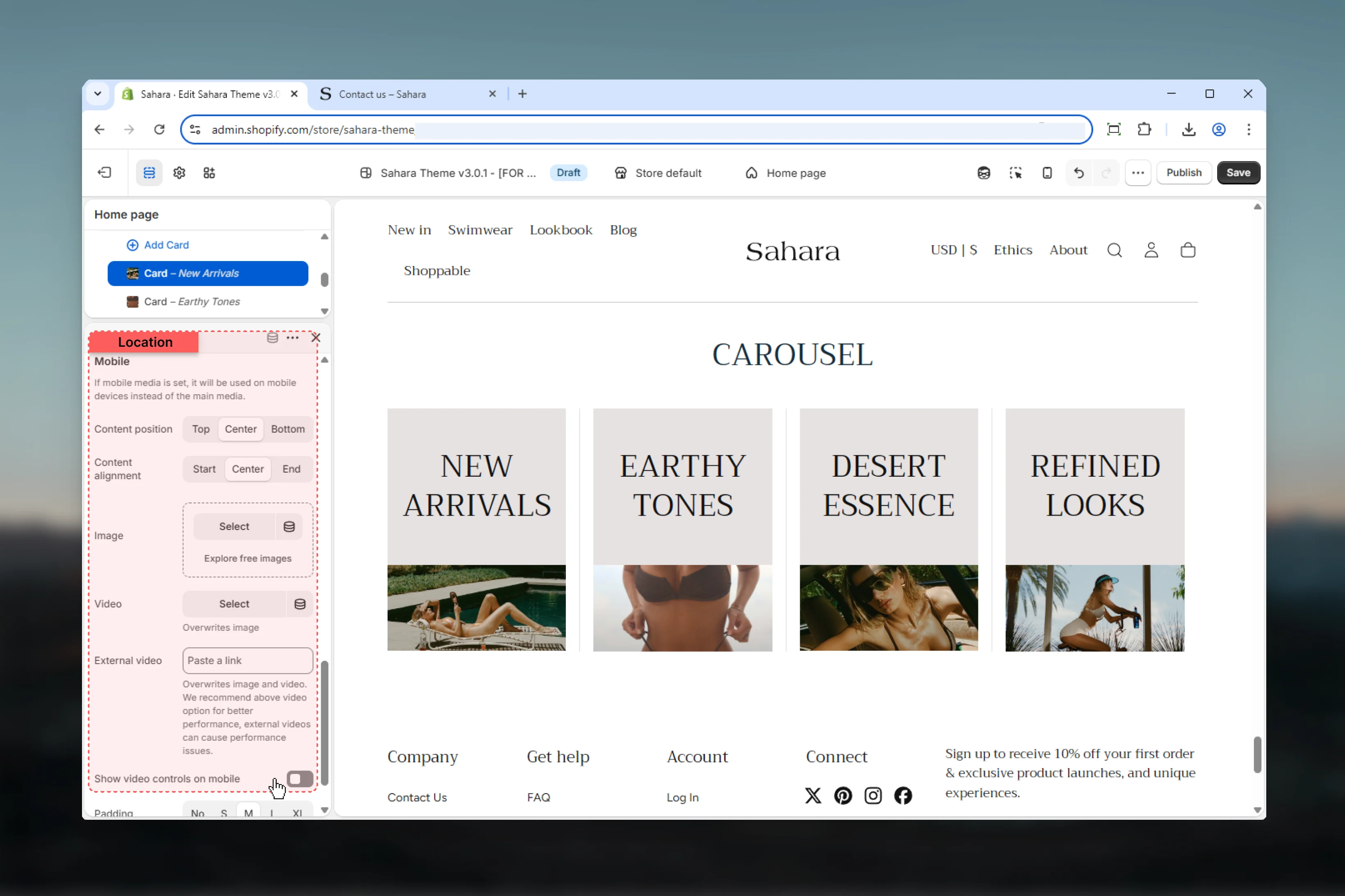Image resolution: width=1345 pixels, height=896 pixels.
Task: Open Theme settings gear icon
Action: [x=180, y=173]
